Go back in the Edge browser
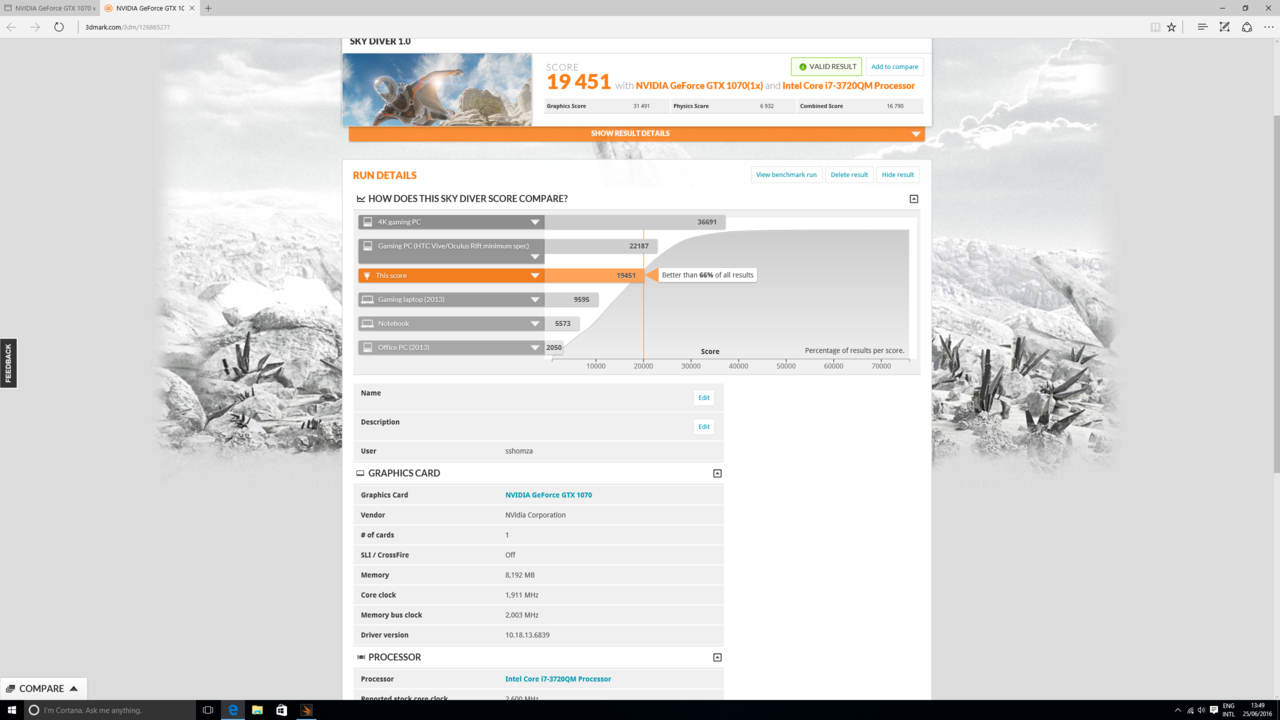 click(x=12, y=27)
